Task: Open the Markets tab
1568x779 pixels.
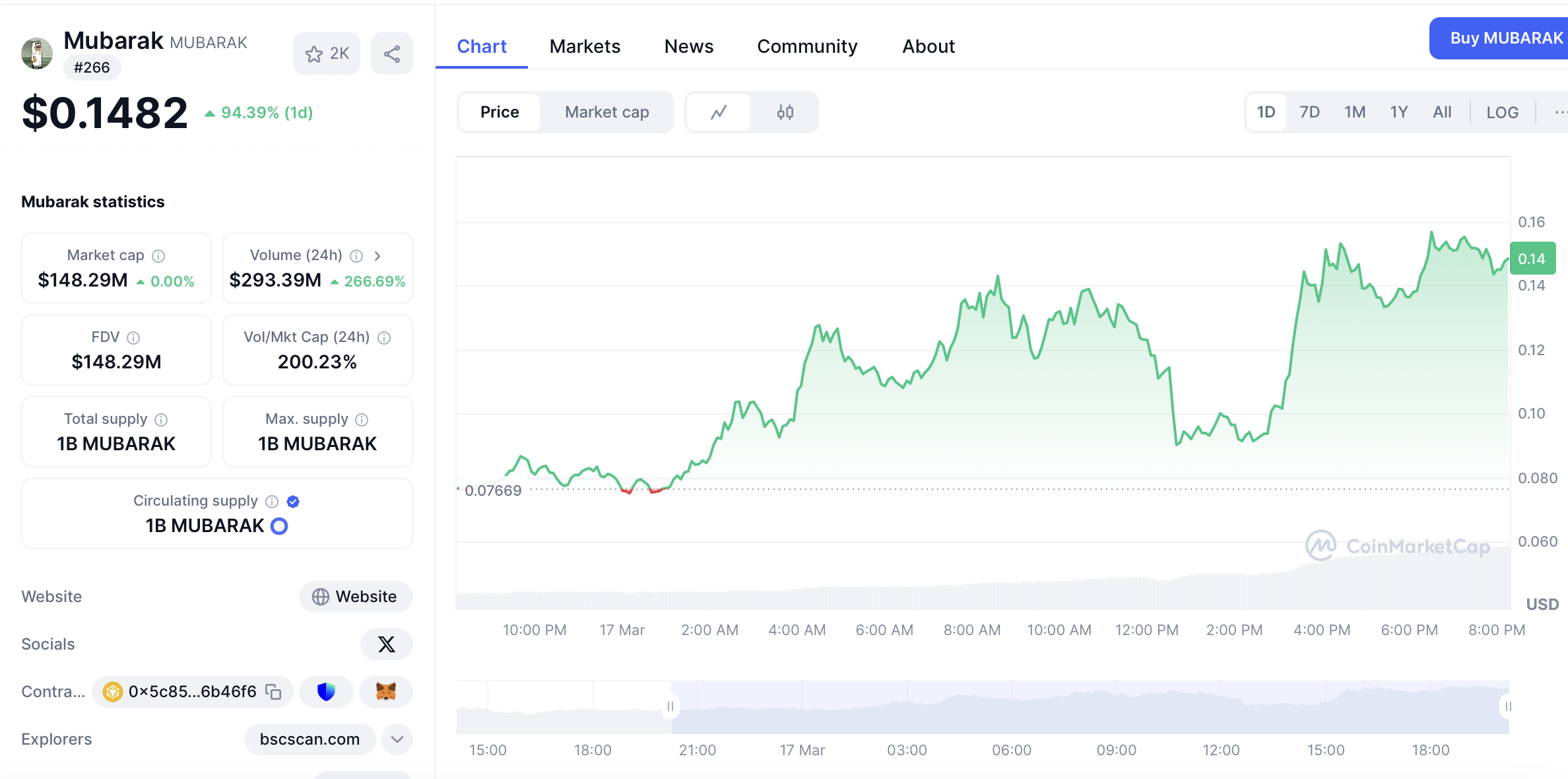Action: point(585,46)
